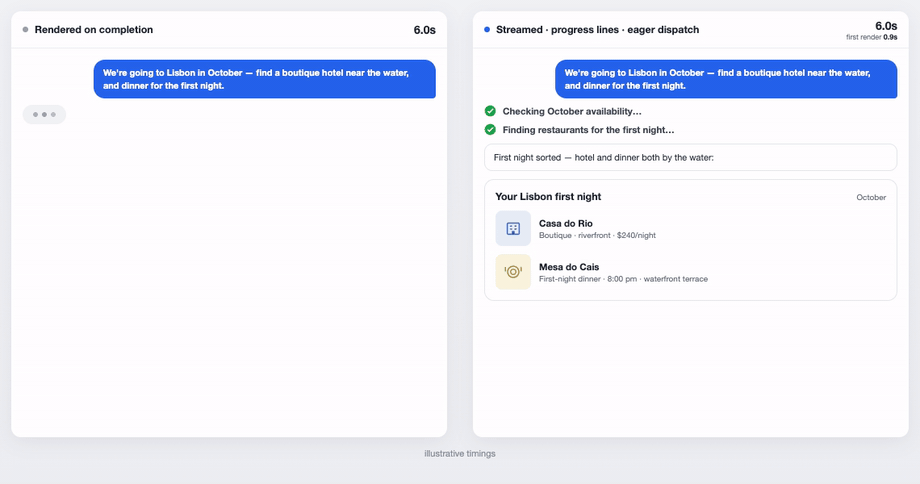Click the 'Checking October availability…' progress line
The width and height of the screenshot is (920, 484).
tap(572, 111)
